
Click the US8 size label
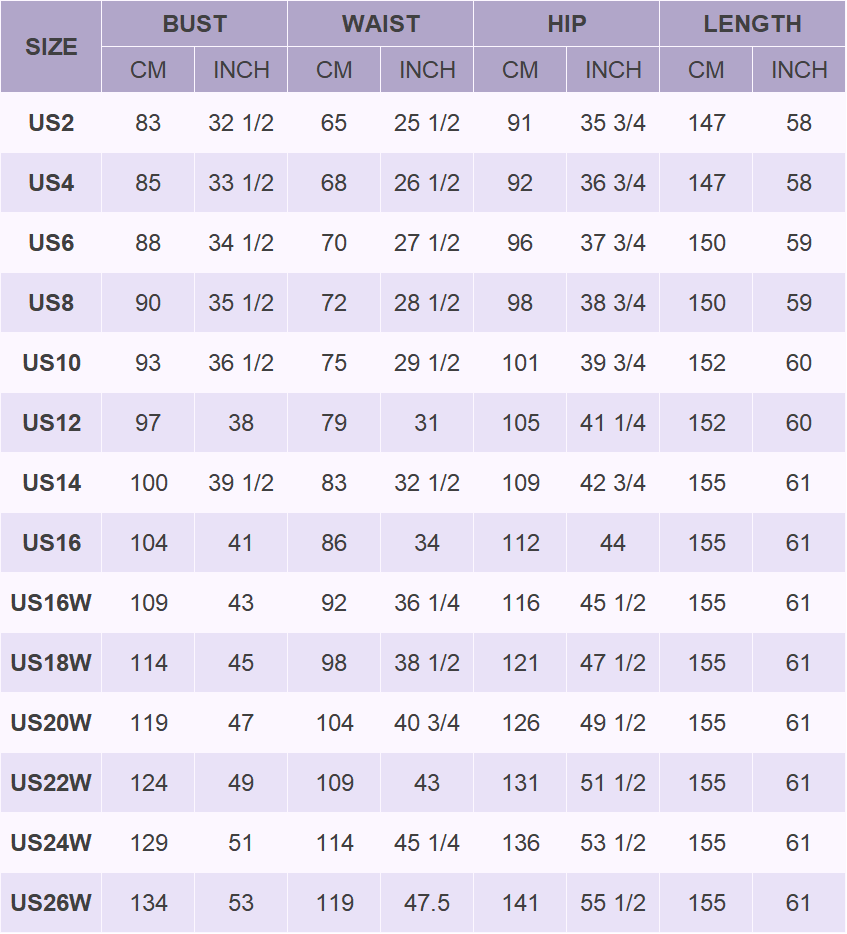click(x=51, y=303)
